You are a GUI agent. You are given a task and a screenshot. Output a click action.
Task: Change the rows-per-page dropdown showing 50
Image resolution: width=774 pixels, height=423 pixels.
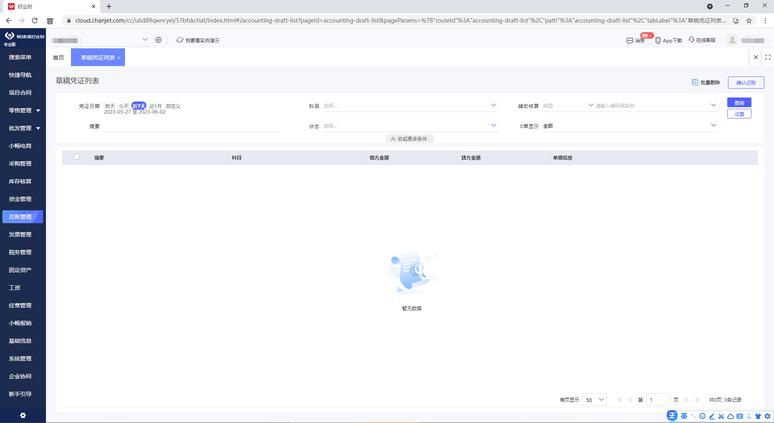pyautogui.click(x=594, y=399)
